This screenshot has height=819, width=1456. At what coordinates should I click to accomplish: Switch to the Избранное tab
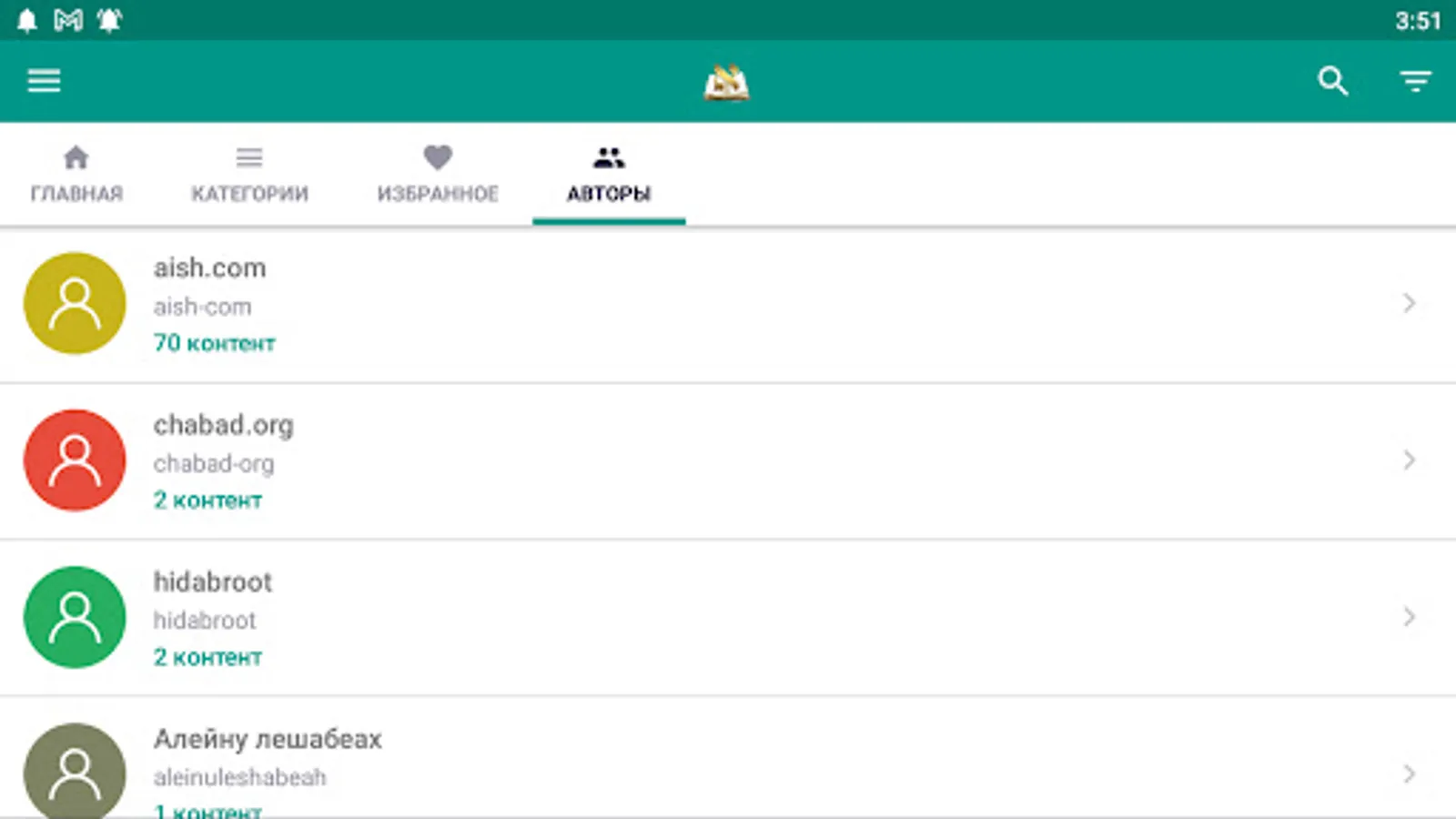[438, 174]
